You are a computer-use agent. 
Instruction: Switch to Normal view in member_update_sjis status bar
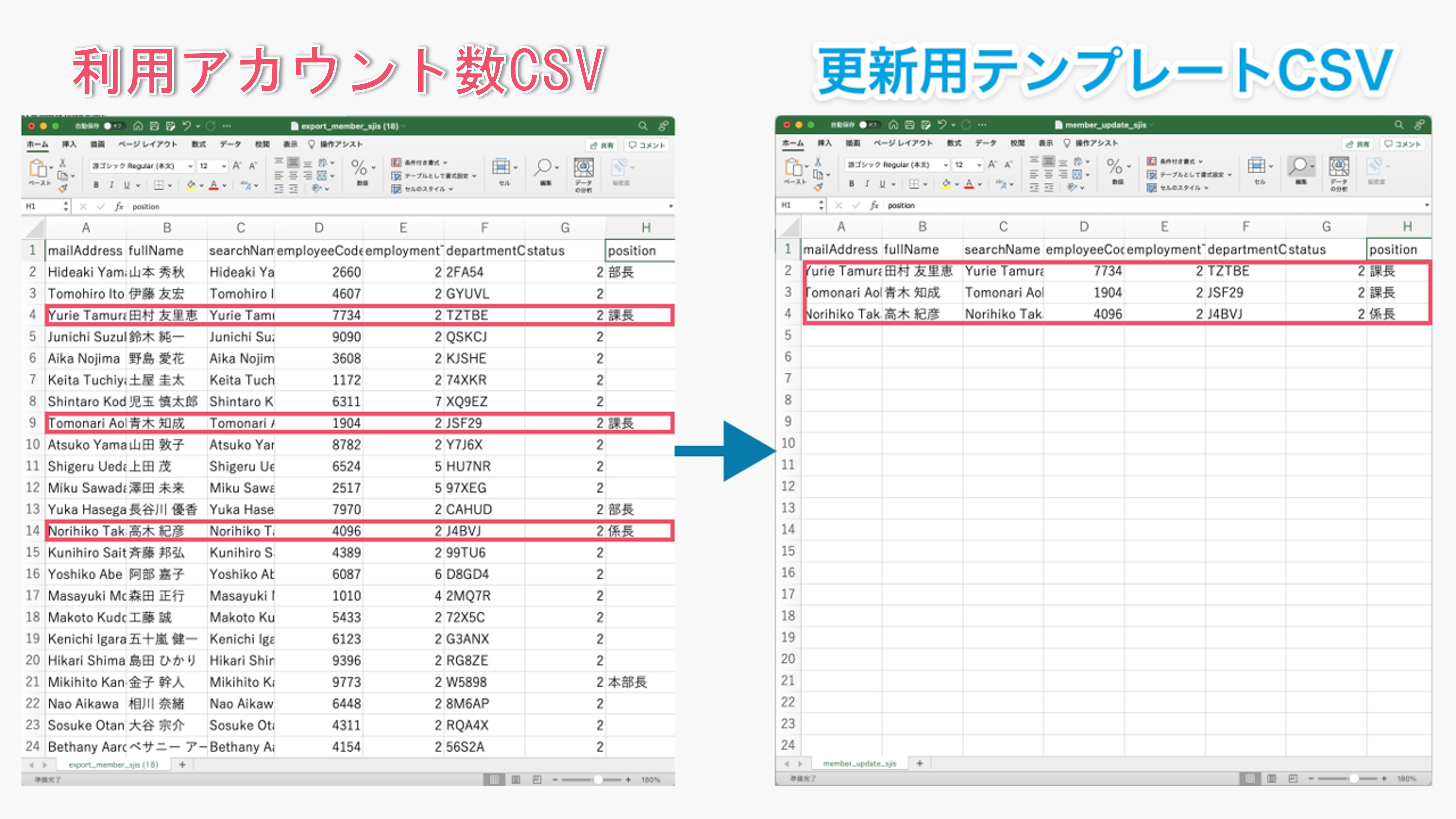(1250, 779)
